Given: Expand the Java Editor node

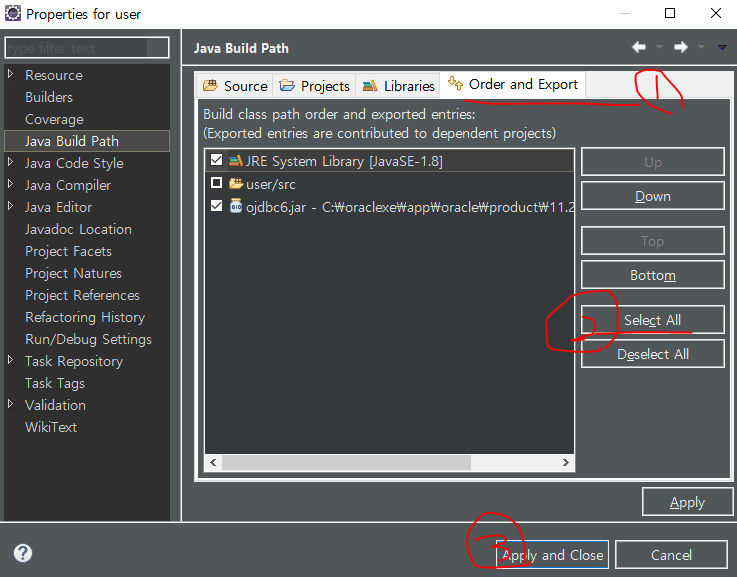Looking at the screenshot, I should [11, 206].
